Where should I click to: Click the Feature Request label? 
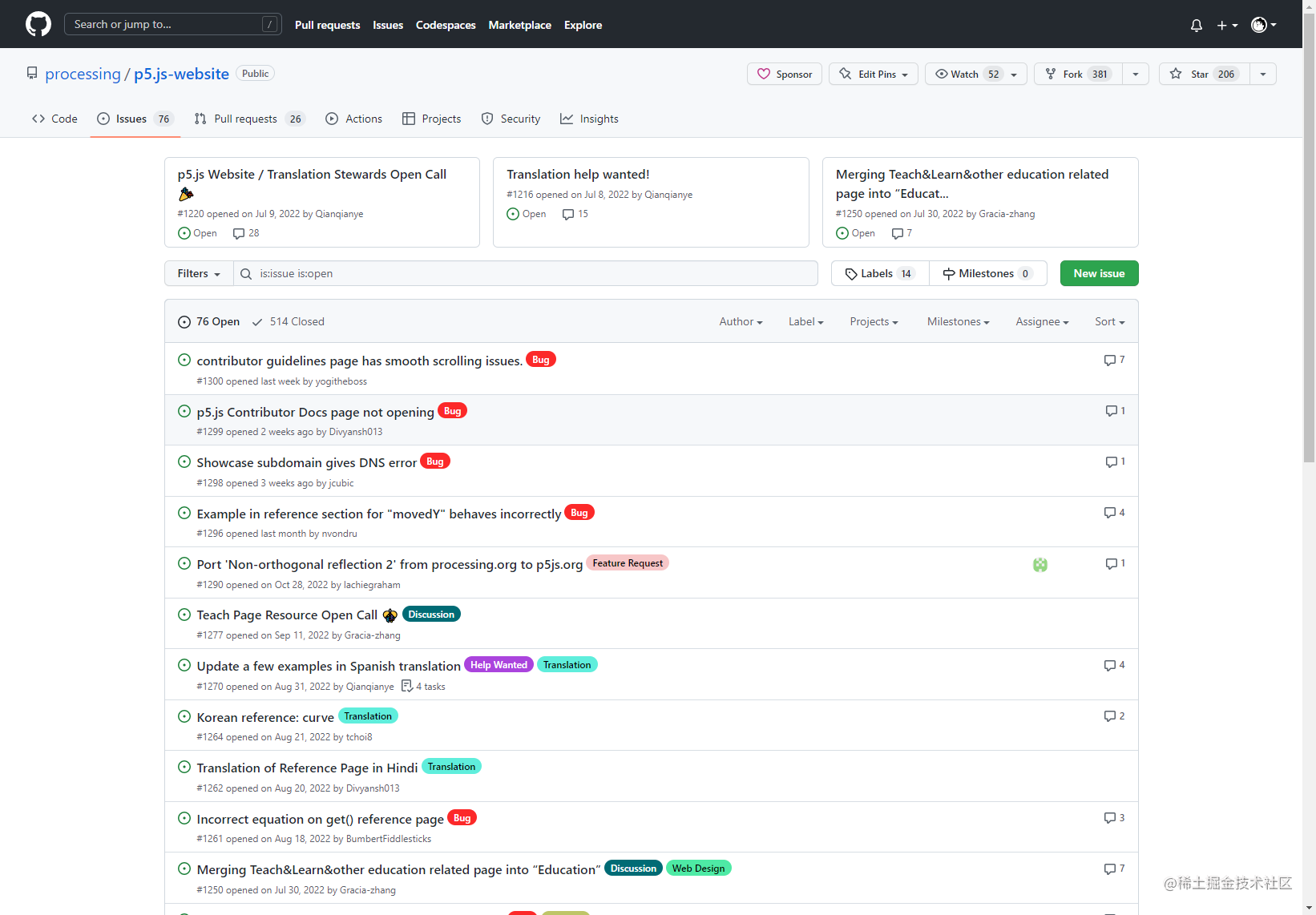click(628, 563)
